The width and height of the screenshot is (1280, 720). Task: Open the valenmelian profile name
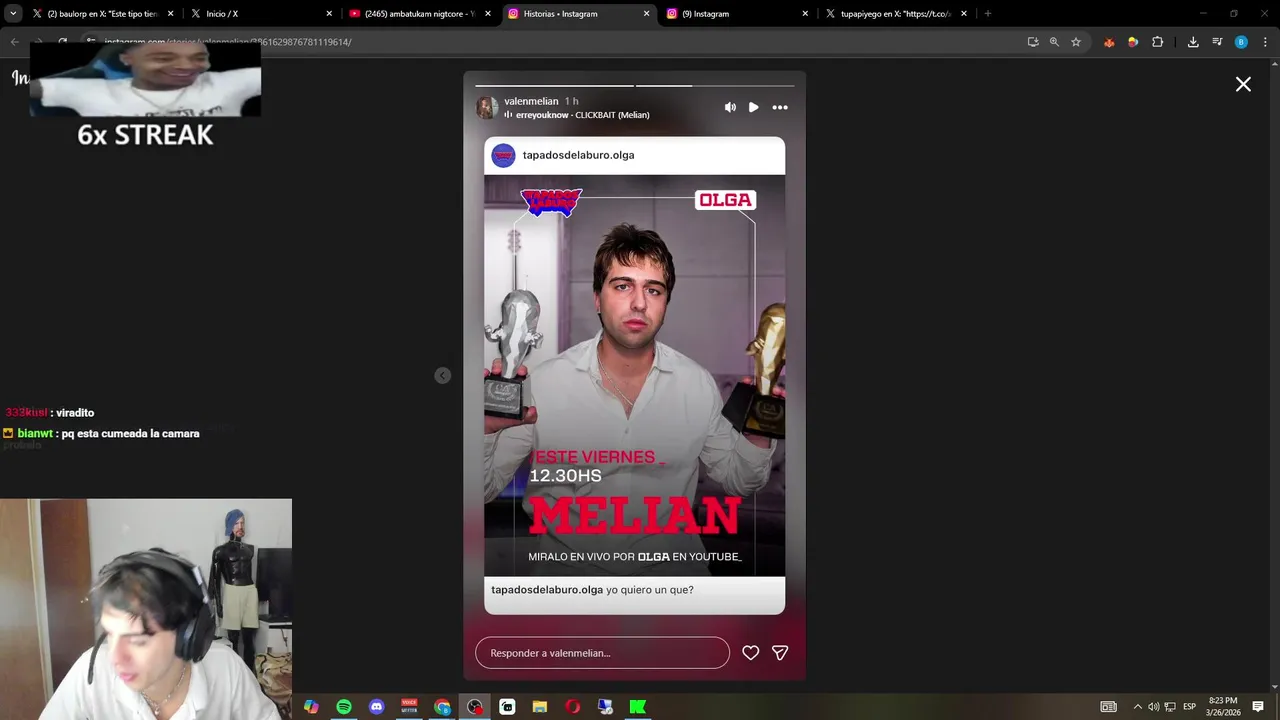coord(531,101)
